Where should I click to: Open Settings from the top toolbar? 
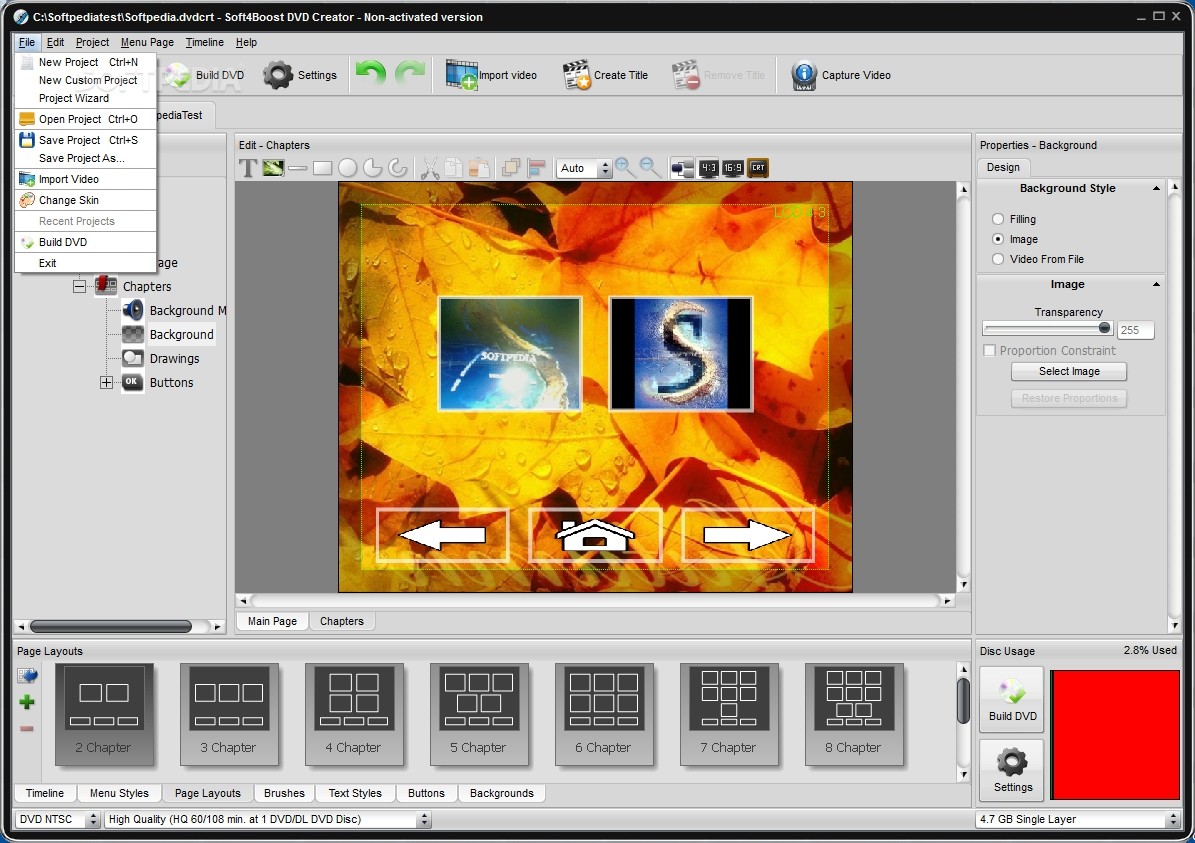tap(300, 75)
